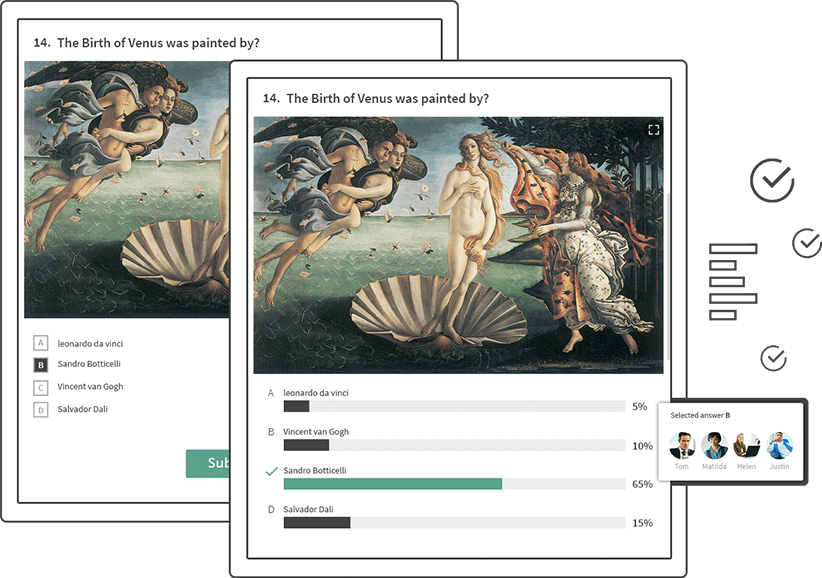Click the green checkmark beside Sandro Botticelli result
The image size is (822, 578).
[271, 471]
